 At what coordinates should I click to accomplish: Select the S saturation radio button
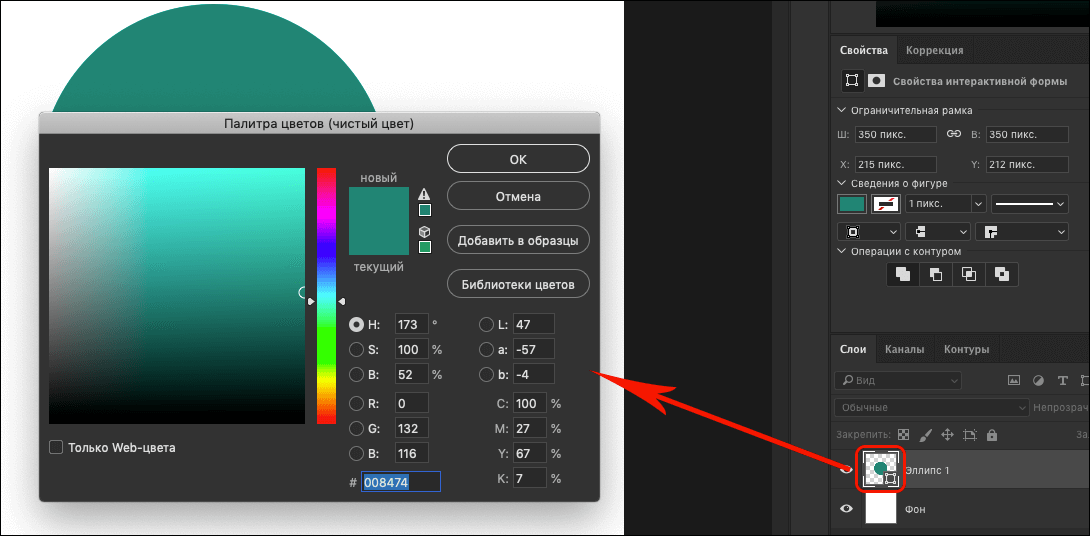pos(357,349)
